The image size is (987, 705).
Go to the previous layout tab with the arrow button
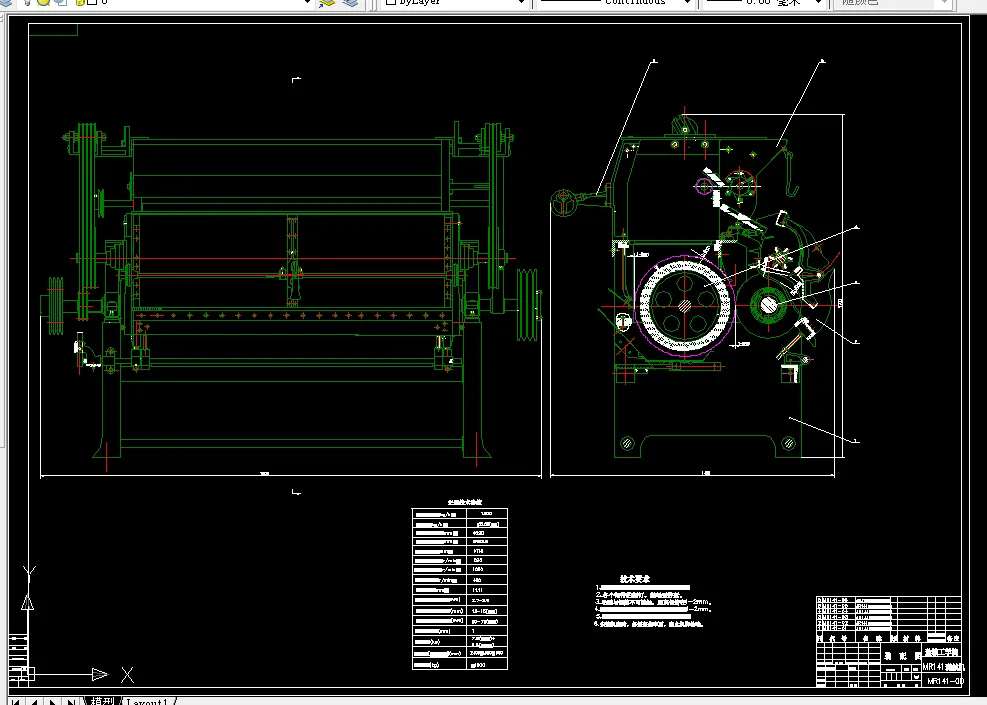(35, 701)
